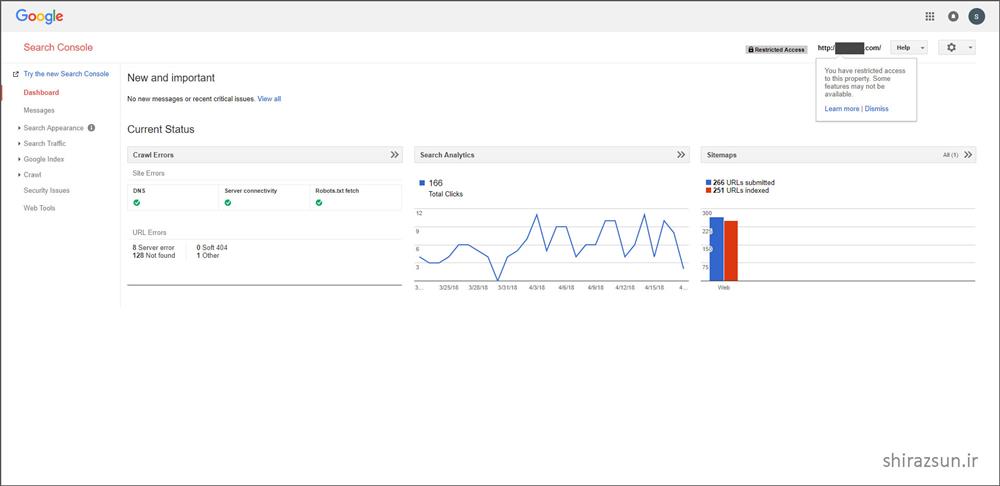Screen dimensions: 1000x486
Task: Open the Help dropdown
Action: pos(909,47)
